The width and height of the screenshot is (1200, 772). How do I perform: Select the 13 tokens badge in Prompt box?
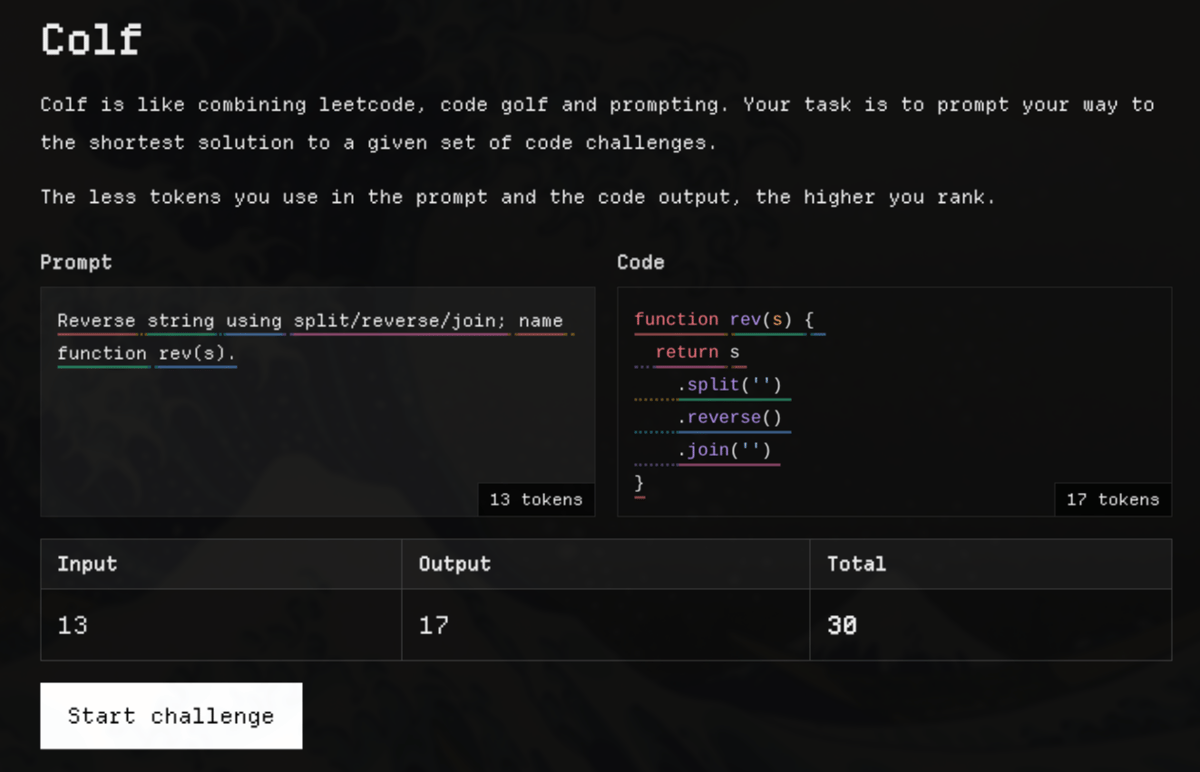tap(536, 499)
